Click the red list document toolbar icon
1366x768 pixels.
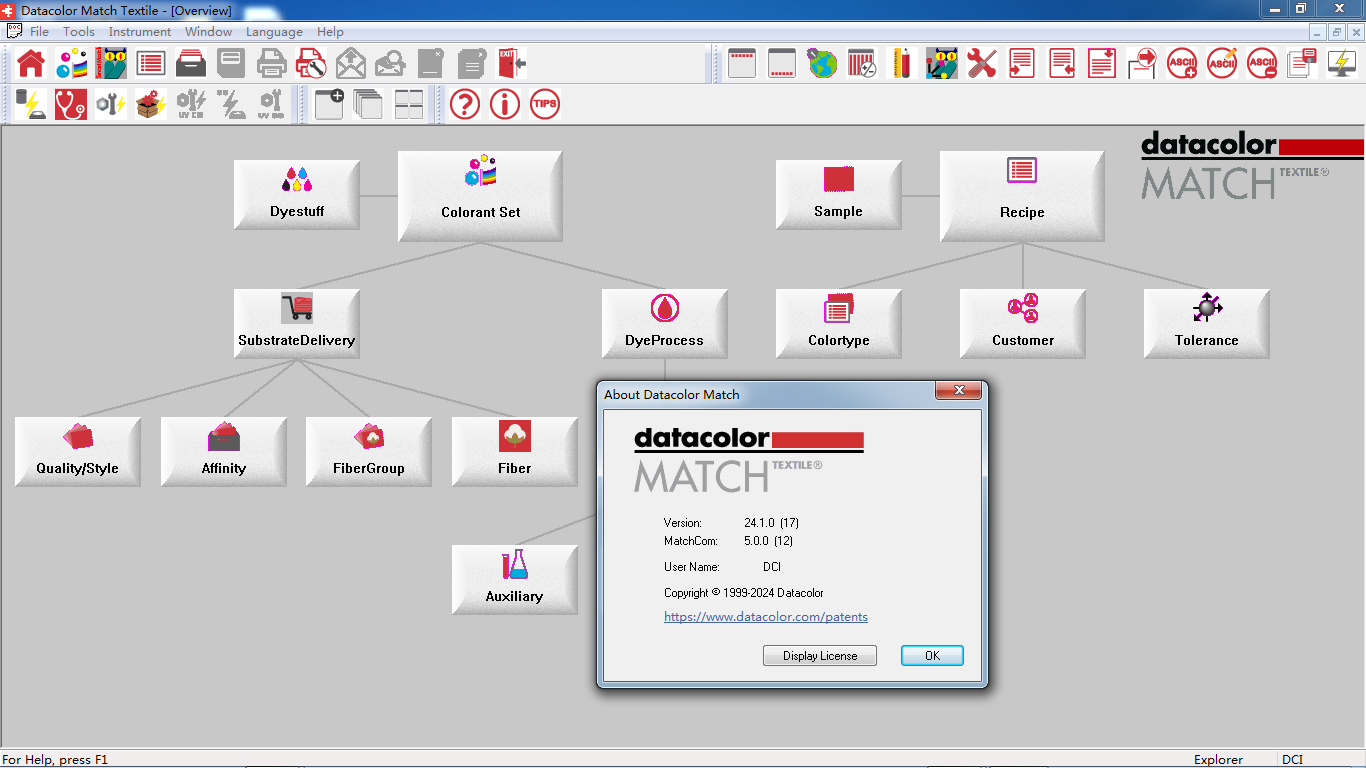(x=151, y=64)
